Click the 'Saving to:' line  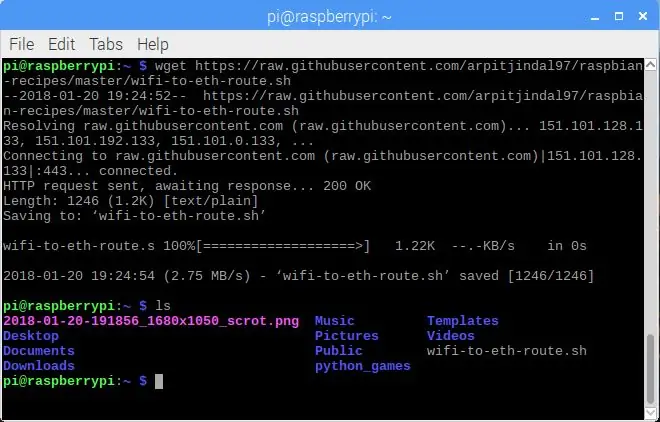(x=135, y=216)
